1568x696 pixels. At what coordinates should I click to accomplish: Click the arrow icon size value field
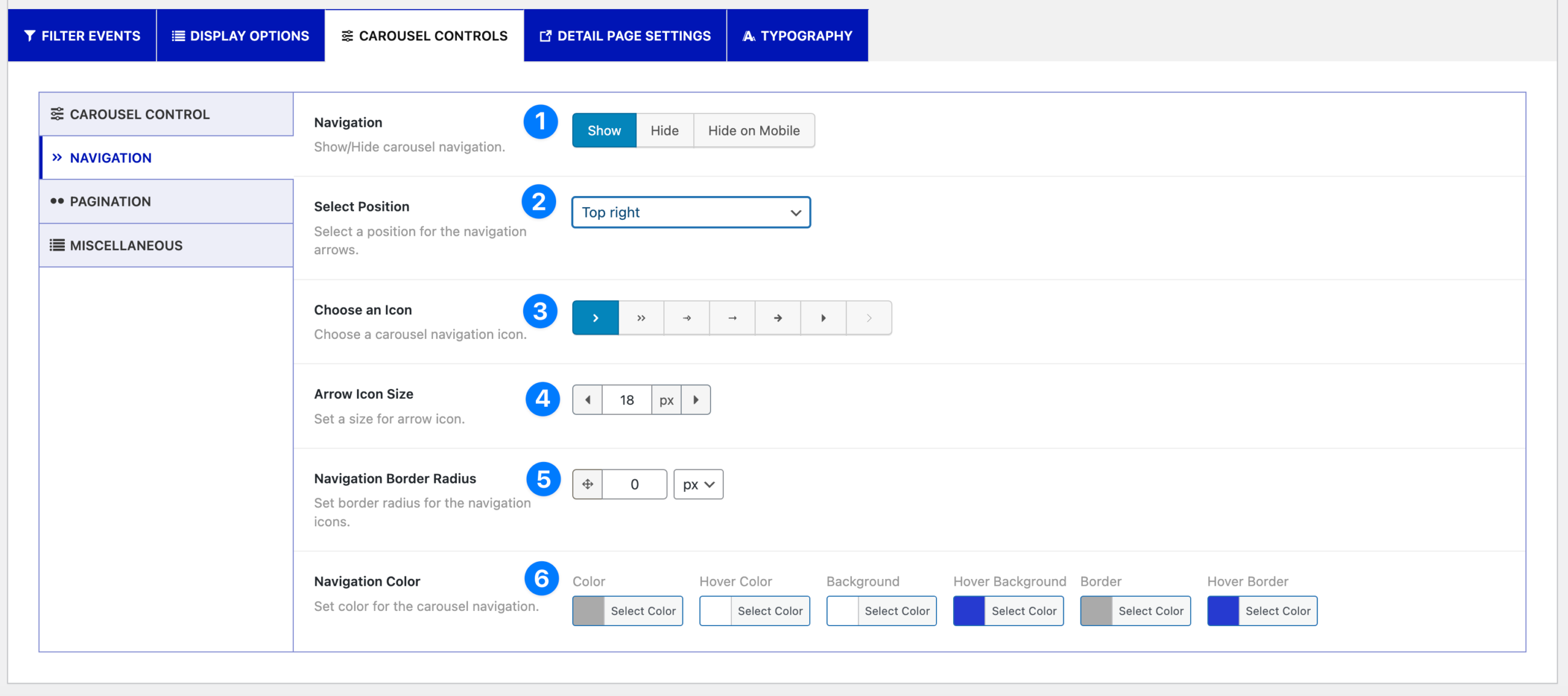(627, 400)
